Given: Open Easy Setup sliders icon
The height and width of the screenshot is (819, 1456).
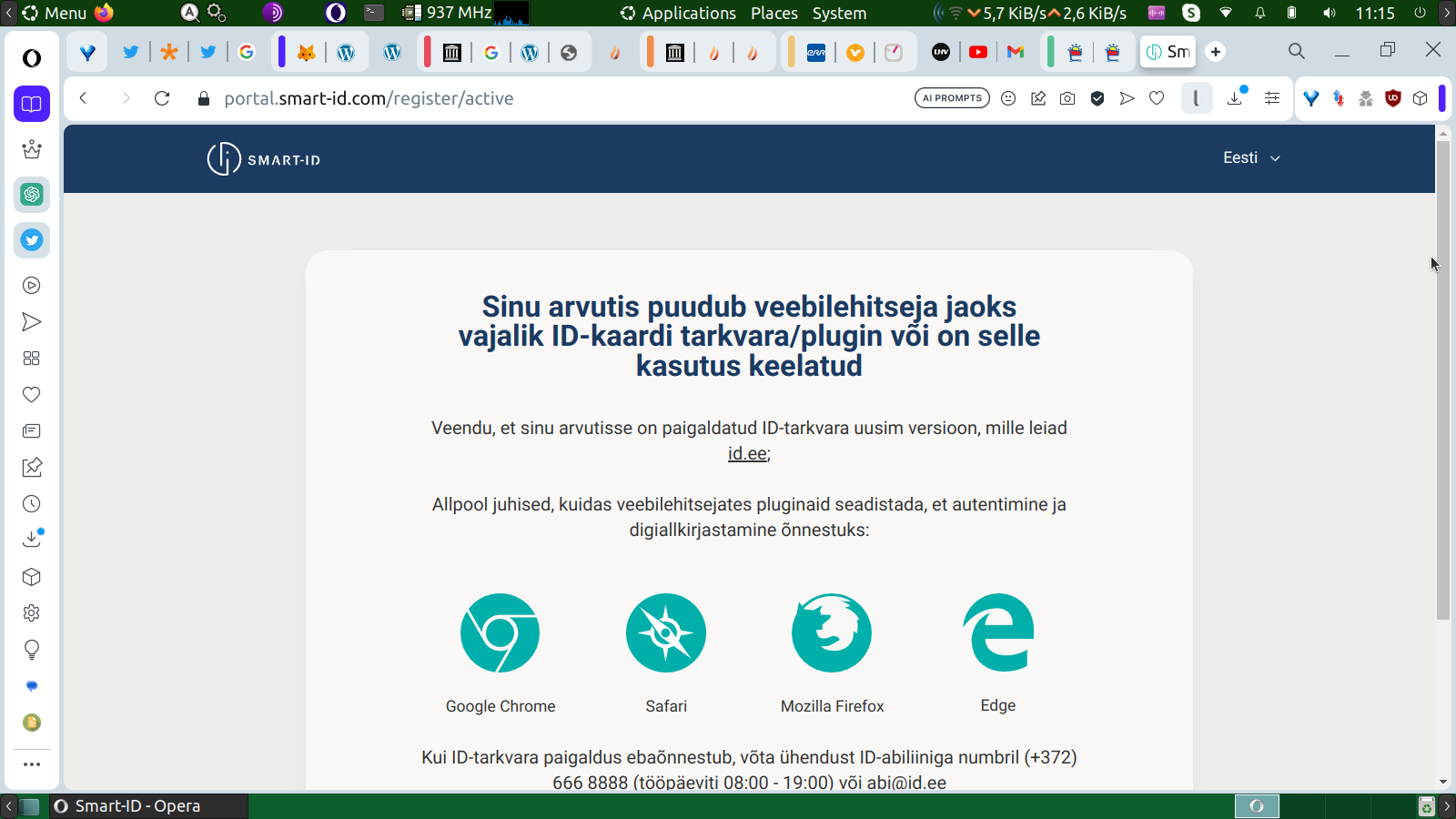Looking at the screenshot, I should coord(1272,98).
